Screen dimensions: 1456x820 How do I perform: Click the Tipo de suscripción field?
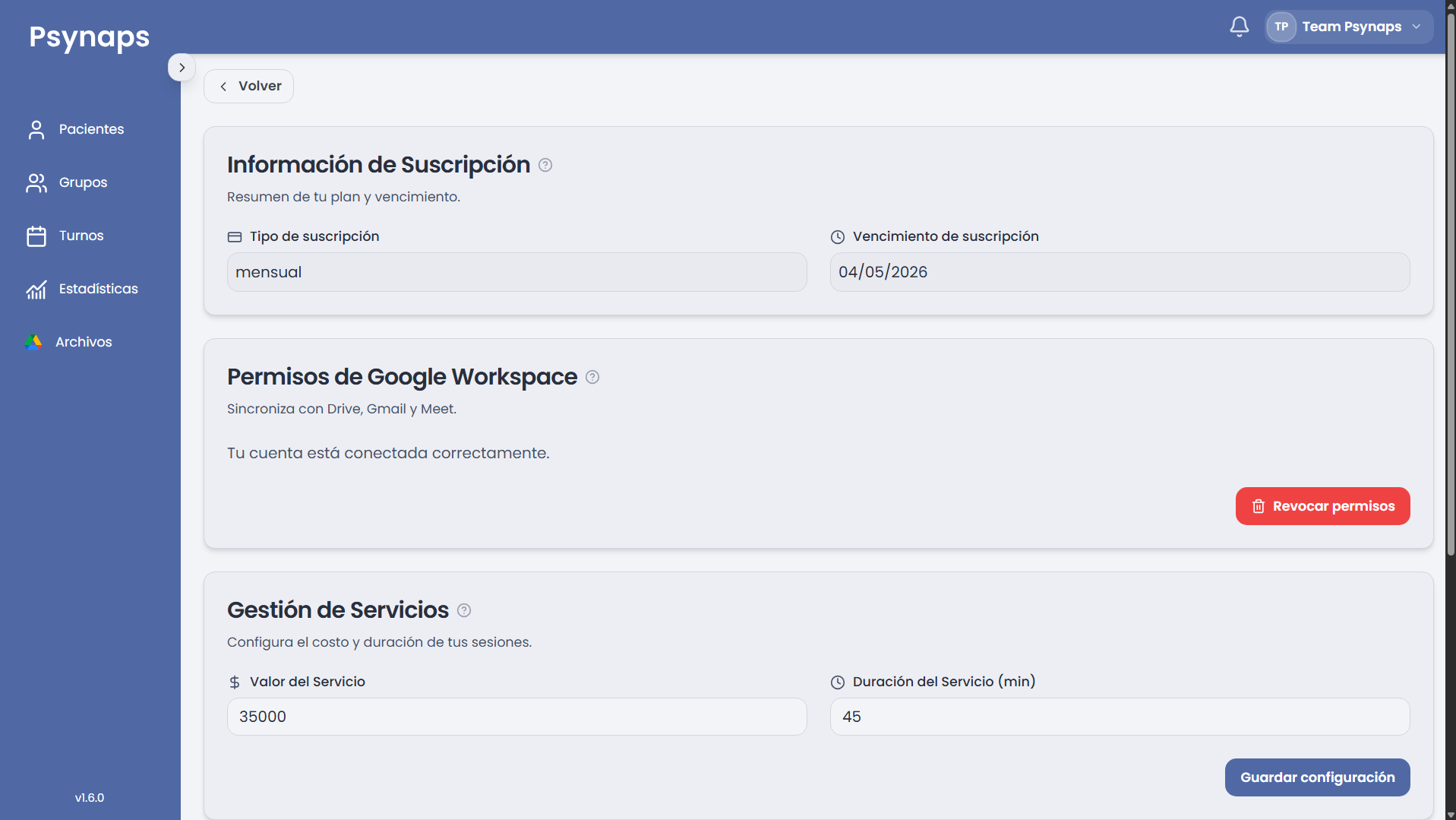pos(516,272)
